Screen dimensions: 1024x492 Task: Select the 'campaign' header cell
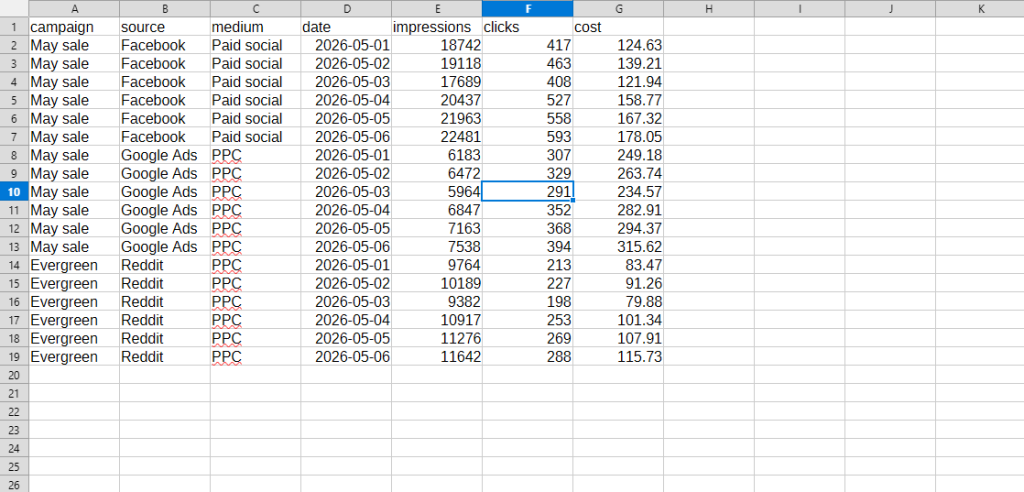click(x=74, y=27)
